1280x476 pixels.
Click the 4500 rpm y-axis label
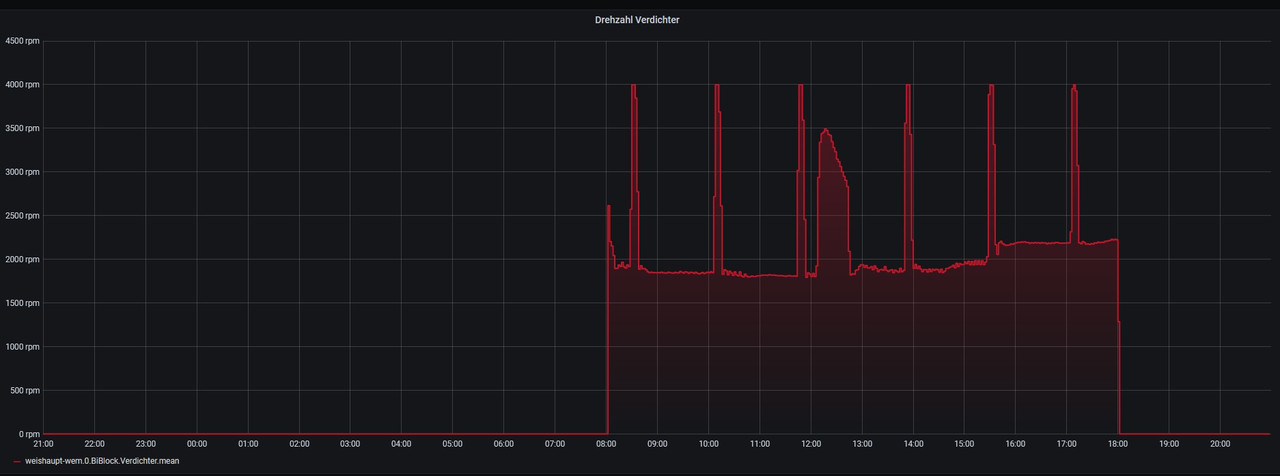click(x=22, y=41)
